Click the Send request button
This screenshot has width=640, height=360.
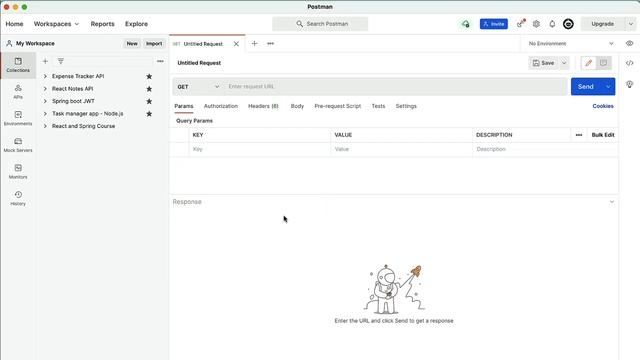click(586, 87)
